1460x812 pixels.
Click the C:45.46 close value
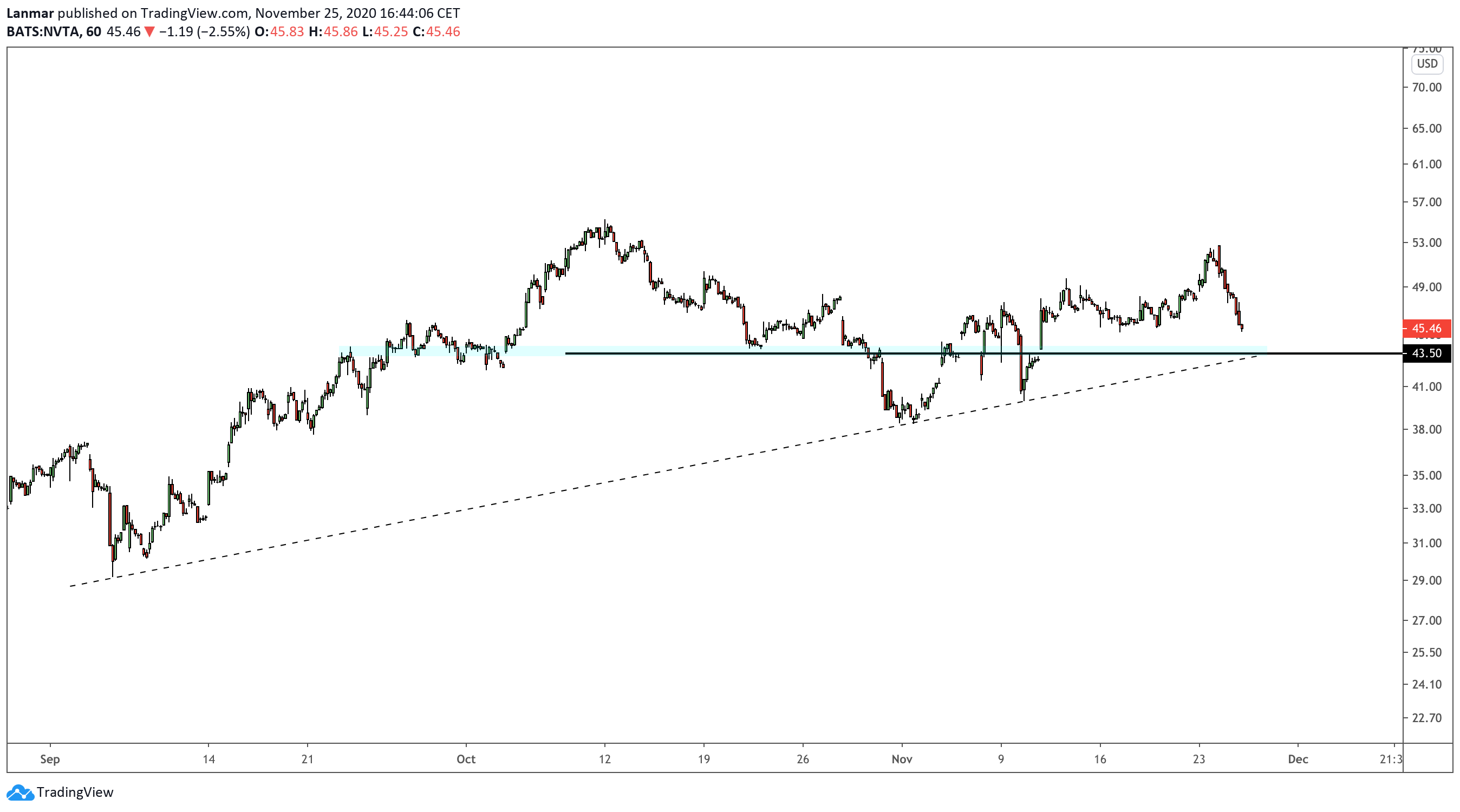tap(436, 31)
